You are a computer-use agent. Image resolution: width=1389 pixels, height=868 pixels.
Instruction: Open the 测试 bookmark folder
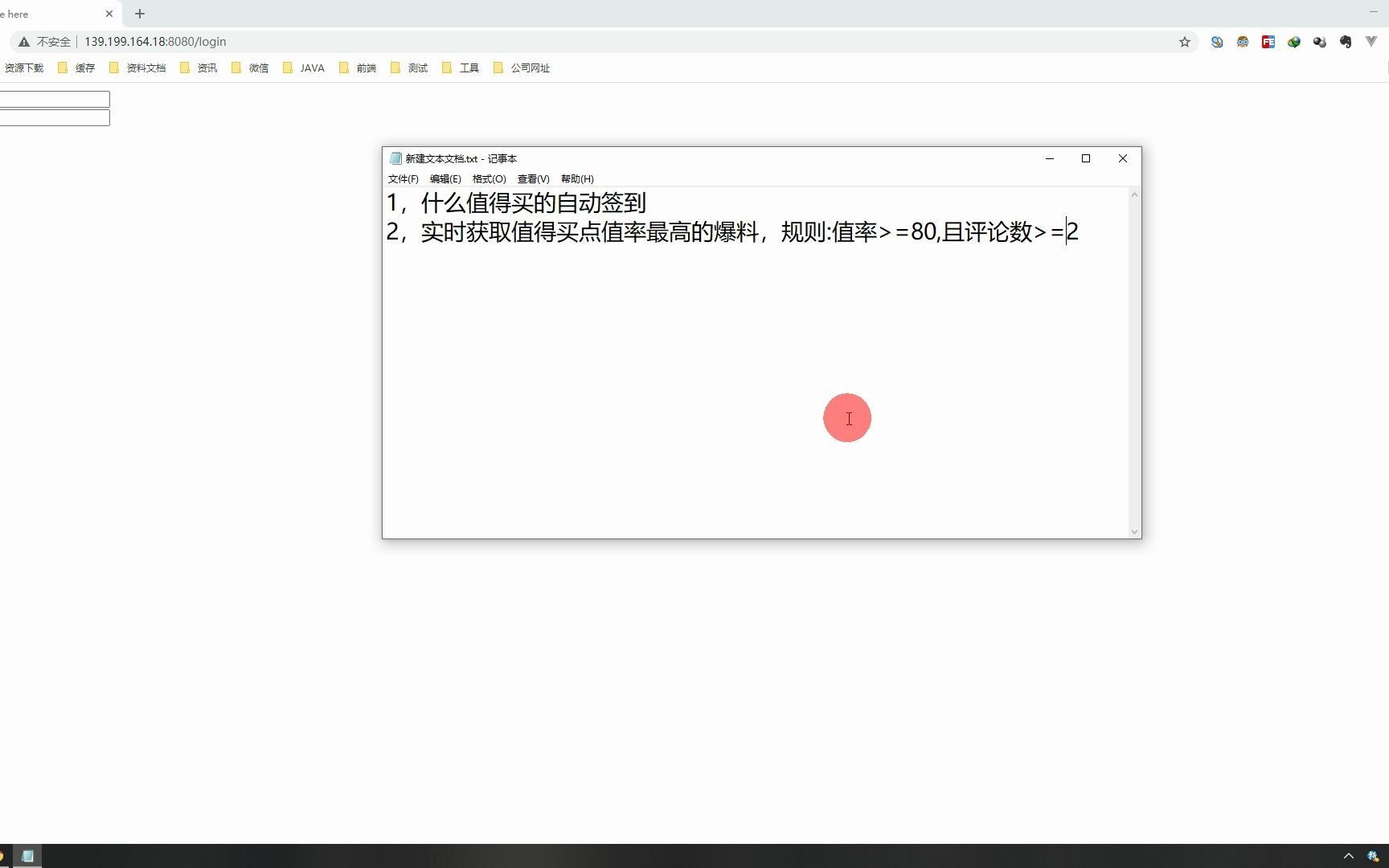[x=409, y=68]
